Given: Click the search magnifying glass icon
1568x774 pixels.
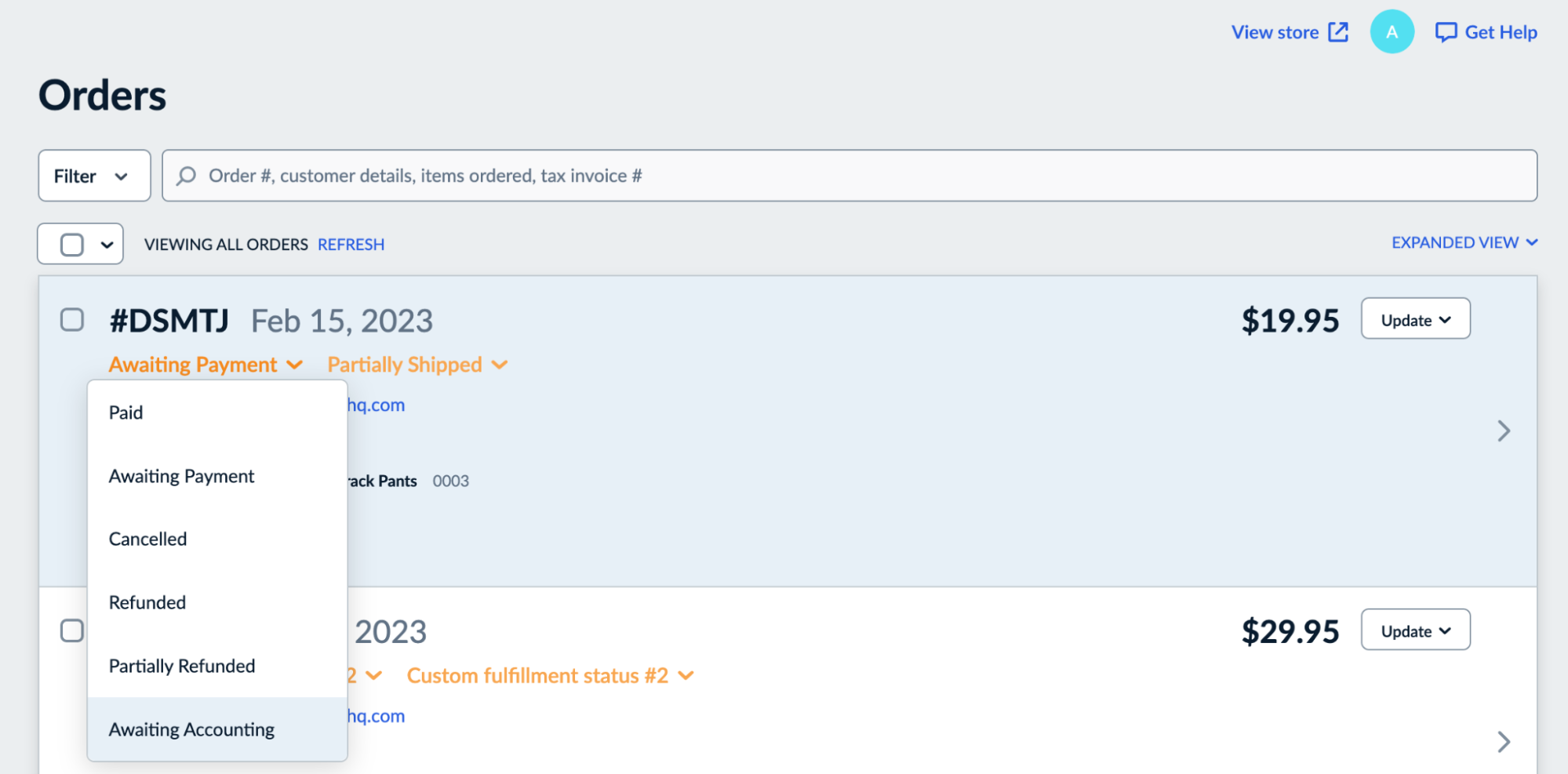Looking at the screenshot, I should pos(186,175).
